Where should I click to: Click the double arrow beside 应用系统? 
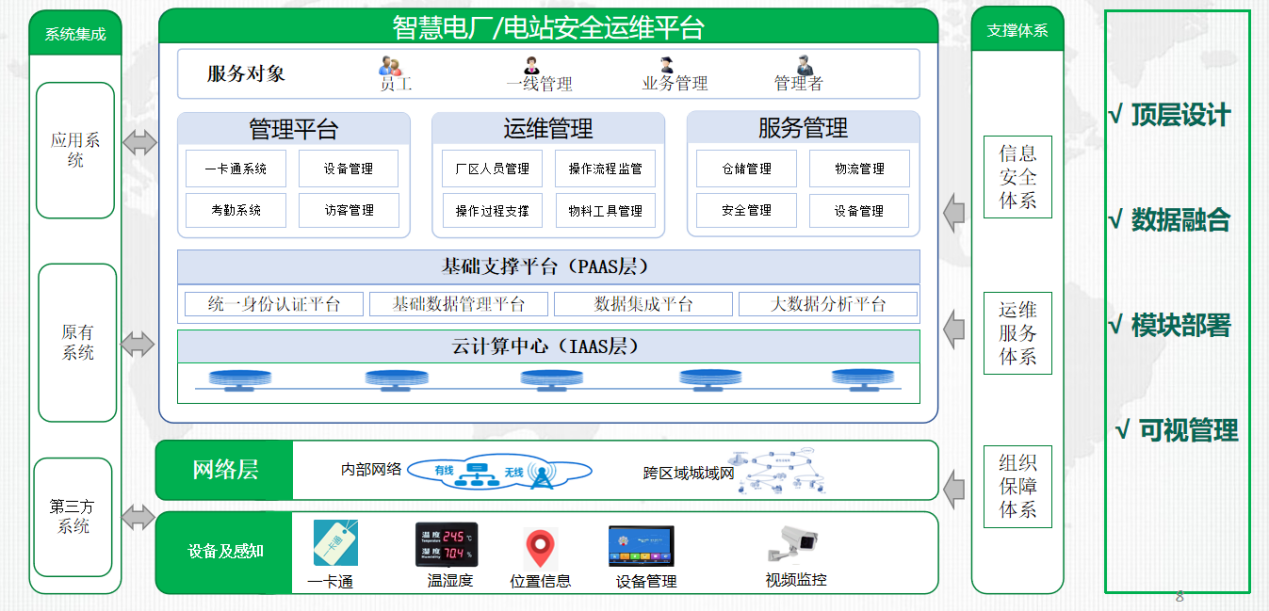pos(139,143)
